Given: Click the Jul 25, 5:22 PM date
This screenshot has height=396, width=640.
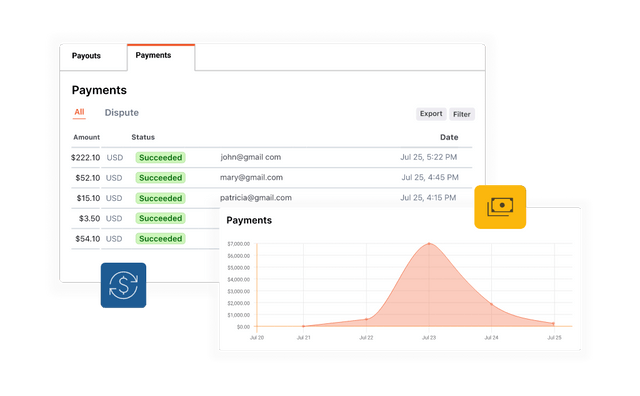Looking at the screenshot, I should click(429, 157).
